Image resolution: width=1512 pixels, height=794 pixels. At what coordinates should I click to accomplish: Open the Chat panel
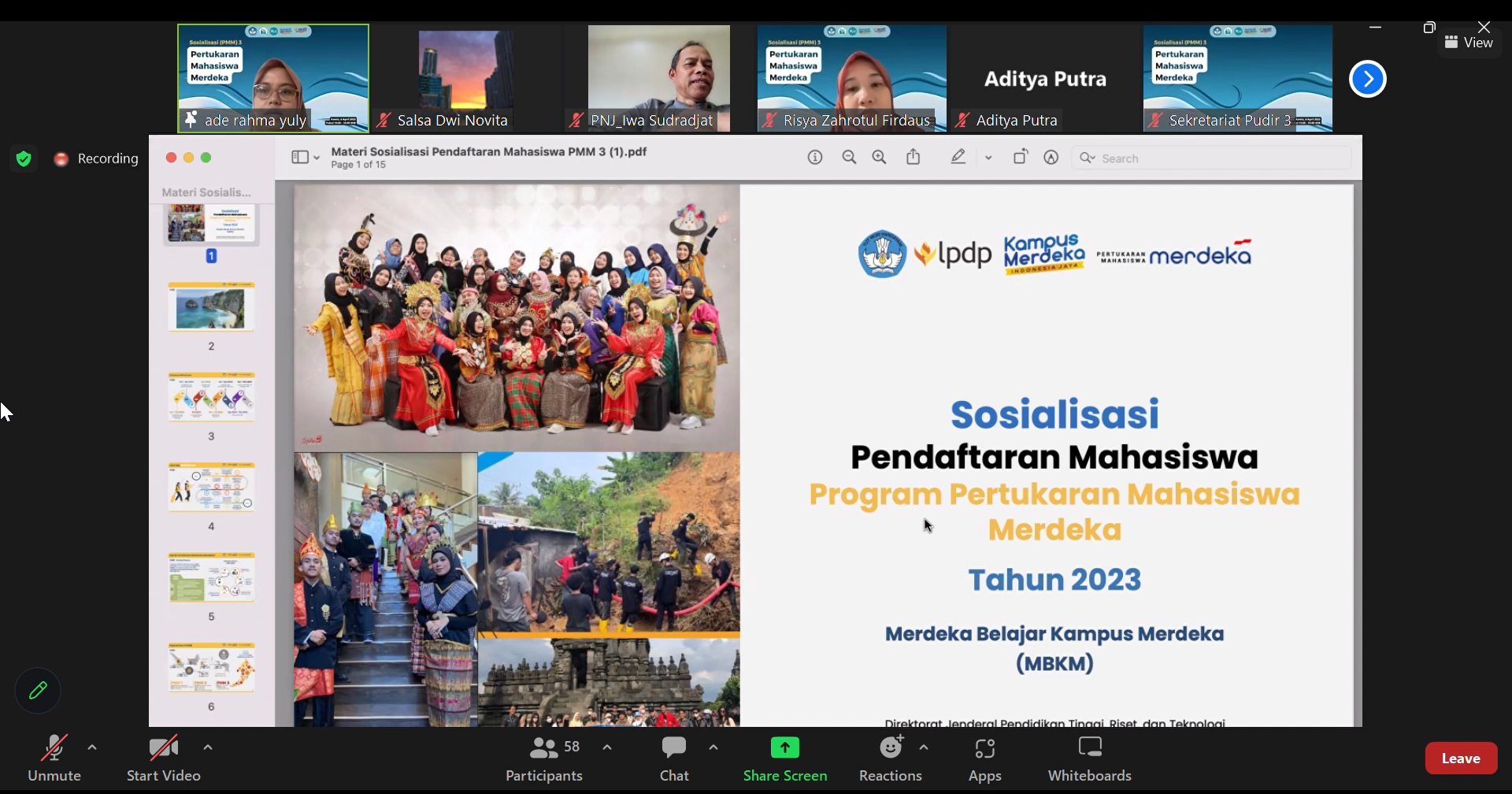[674, 758]
